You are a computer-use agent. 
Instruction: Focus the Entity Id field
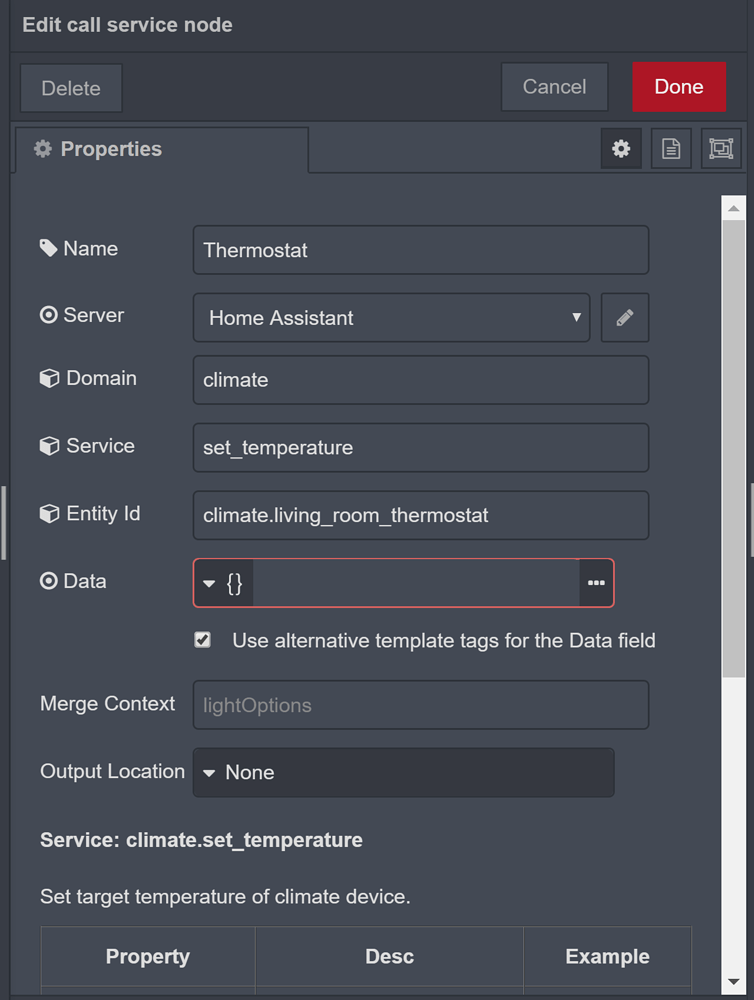421,515
